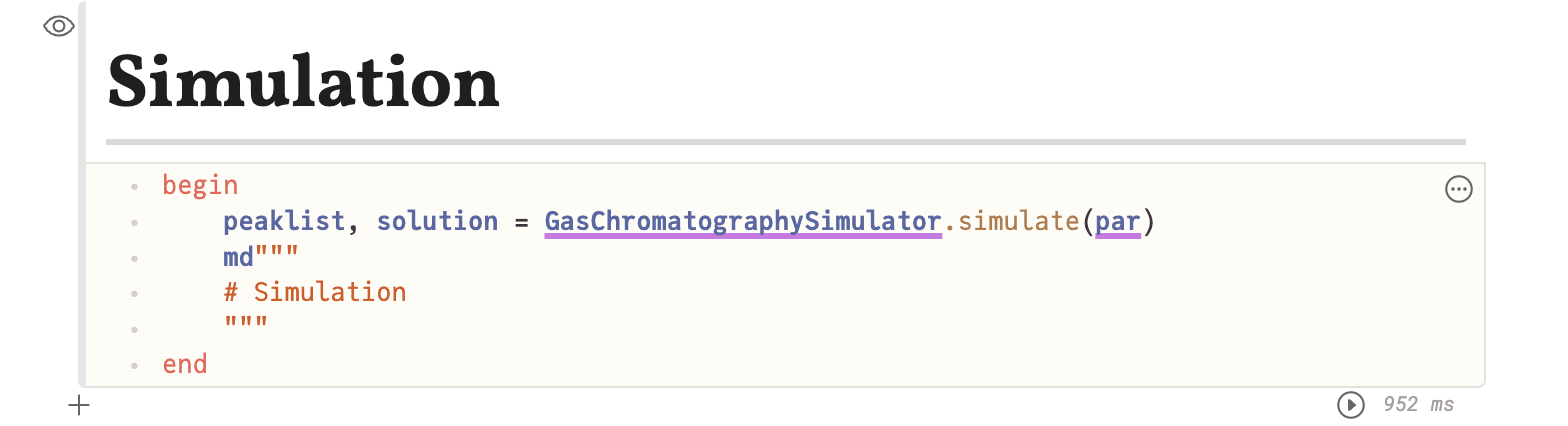Click the '# Simulation' markdown line in code
Screen dimensions: 1568x426
tap(315, 292)
